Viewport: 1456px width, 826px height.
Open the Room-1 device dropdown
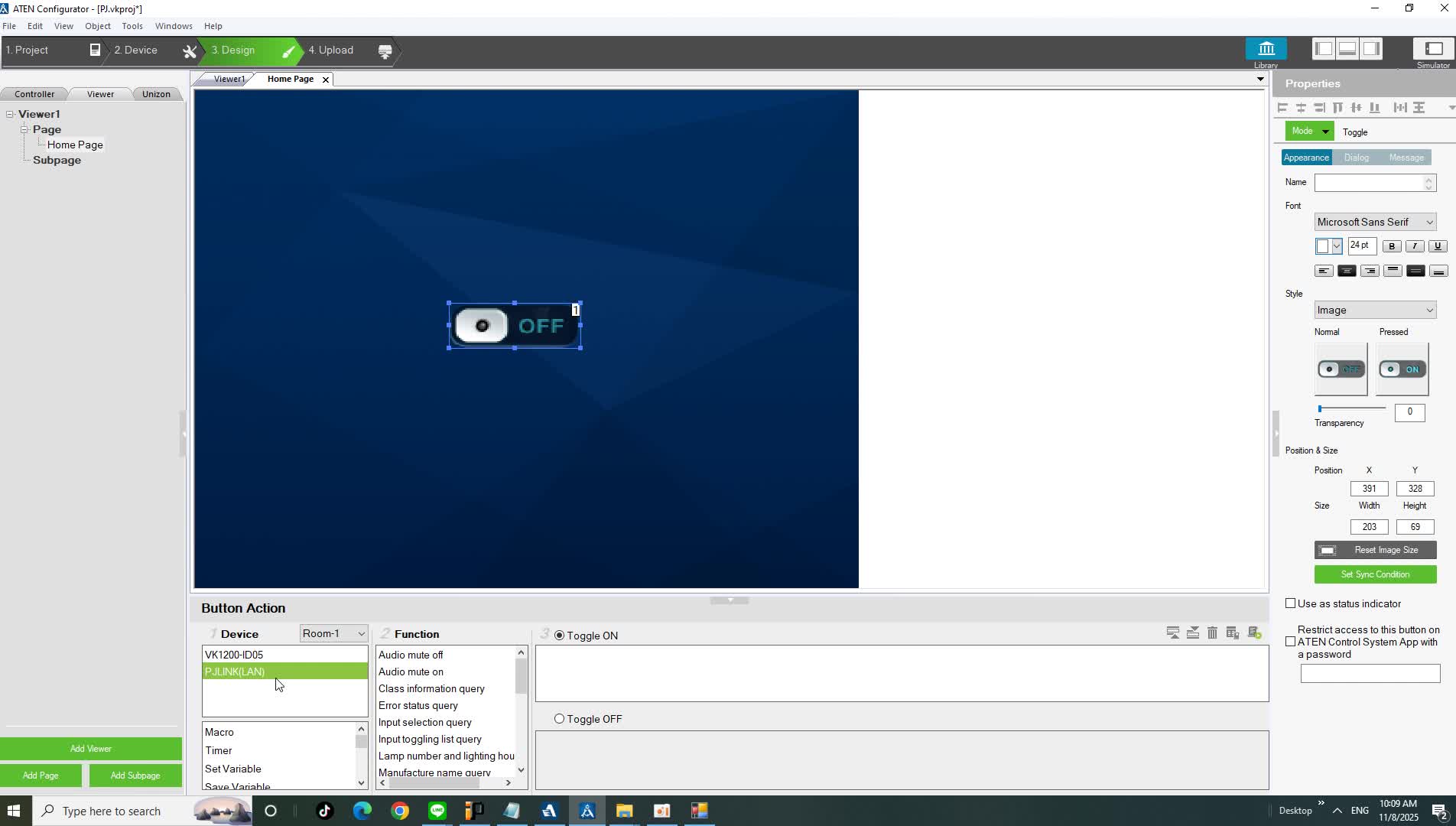(333, 633)
